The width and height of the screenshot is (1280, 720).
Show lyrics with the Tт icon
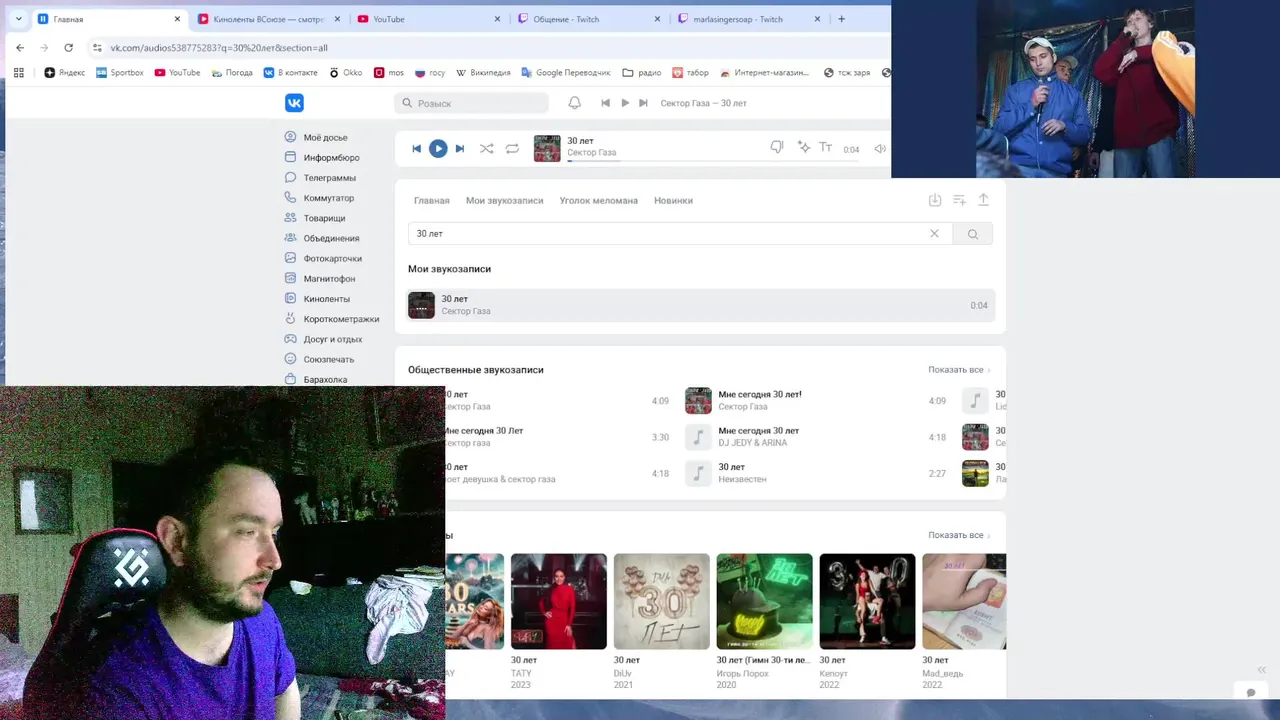(826, 148)
